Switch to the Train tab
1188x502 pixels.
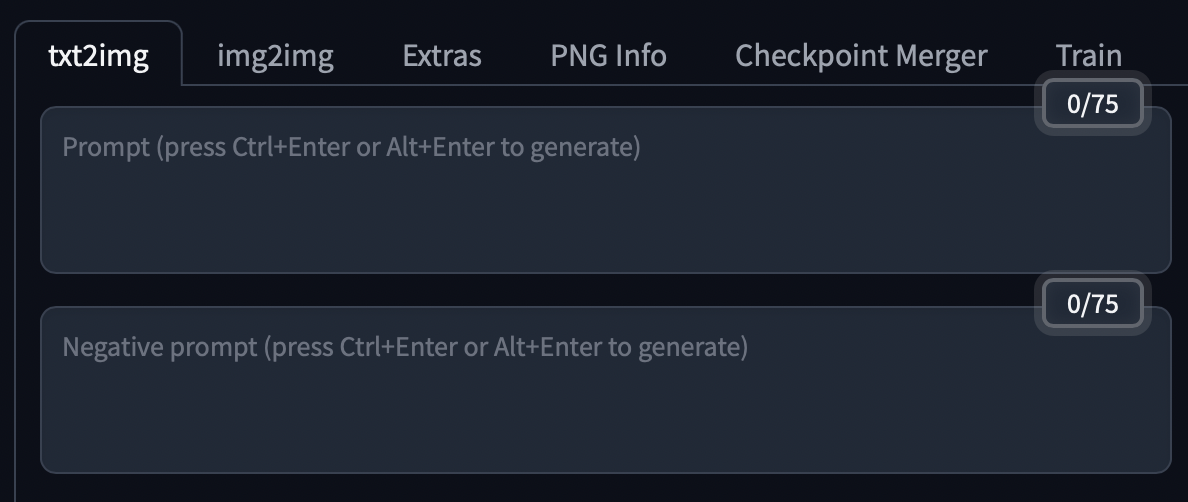click(1088, 55)
